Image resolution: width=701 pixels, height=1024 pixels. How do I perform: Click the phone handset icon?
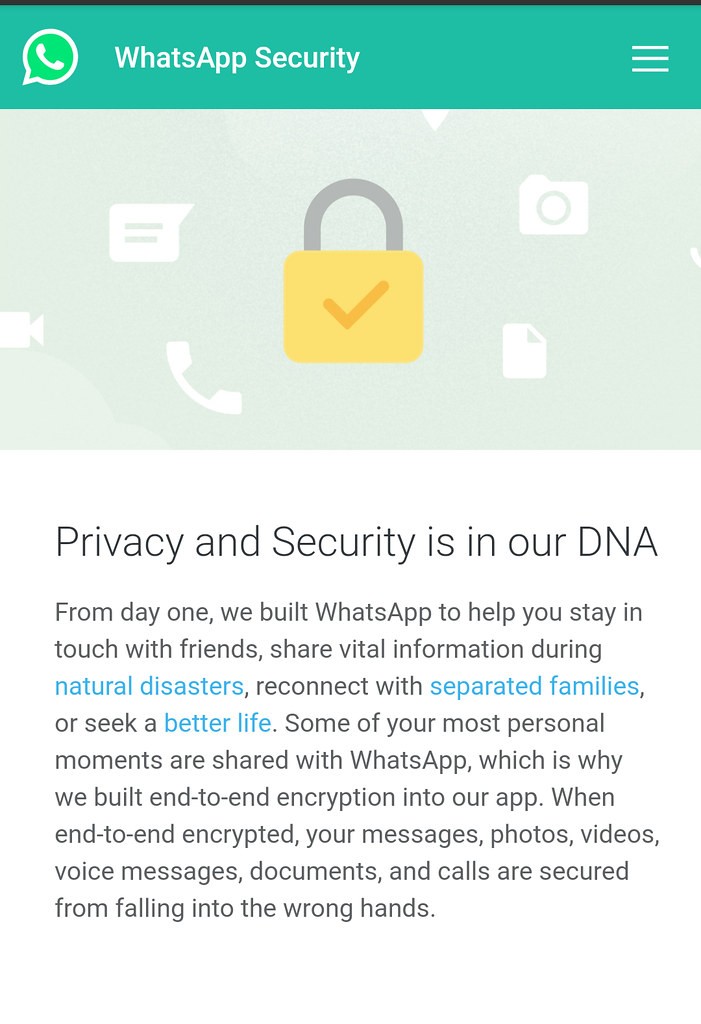(x=203, y=377)
